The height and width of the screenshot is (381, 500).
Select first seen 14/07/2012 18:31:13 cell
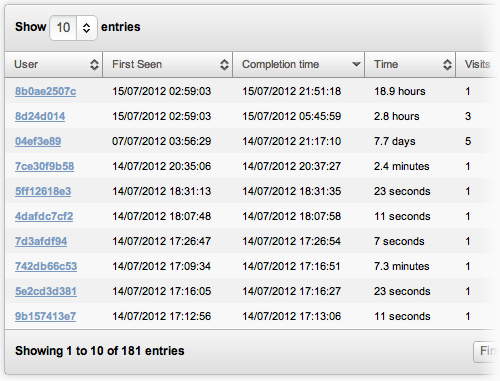pos(162,191)
